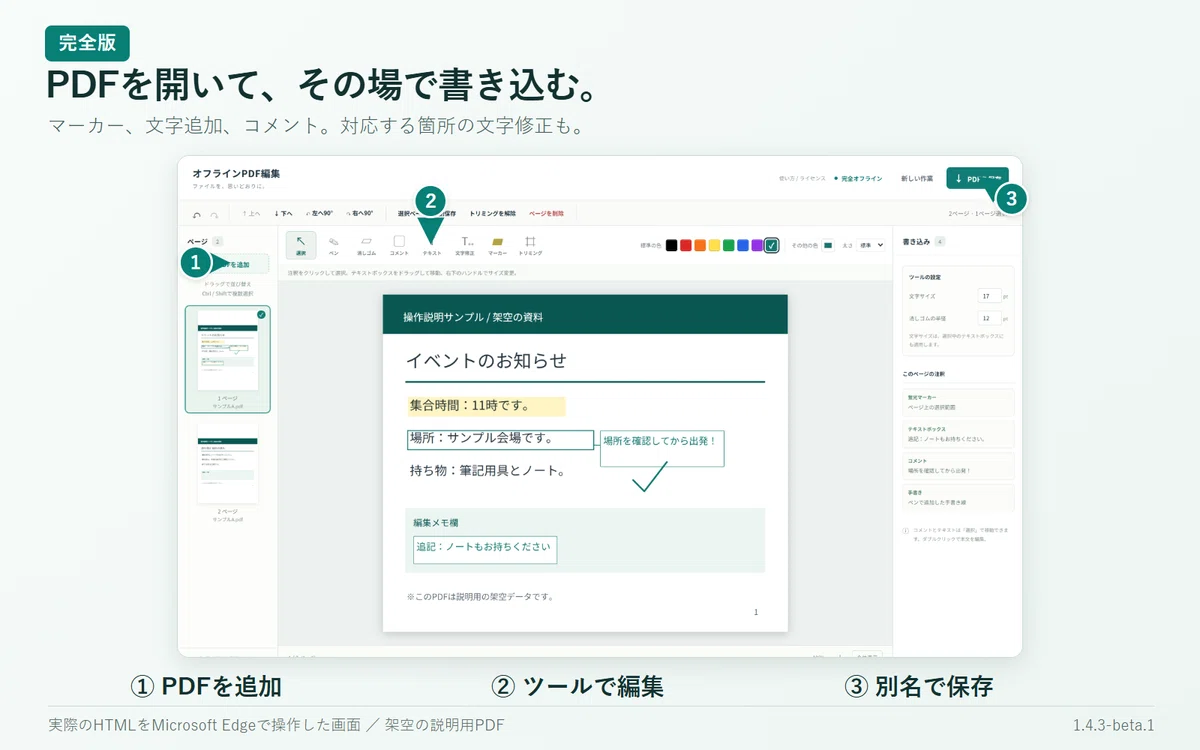Screen dimensions: 1200x750
Task: Pick the orange standard color
Action: [x=700, y=245]
